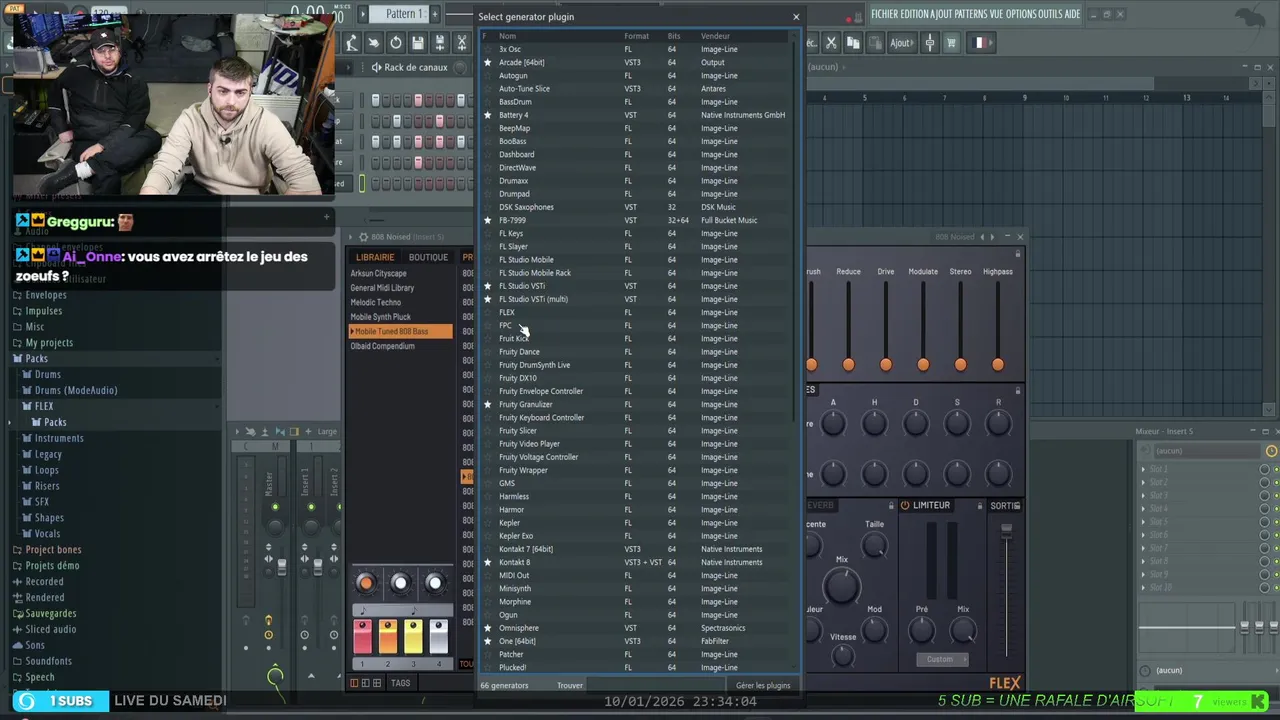Image resolution: width=1280 pixels, height=720 pixels.
Task: Sort by the Vendeur column header
Action: click(715, 36)
